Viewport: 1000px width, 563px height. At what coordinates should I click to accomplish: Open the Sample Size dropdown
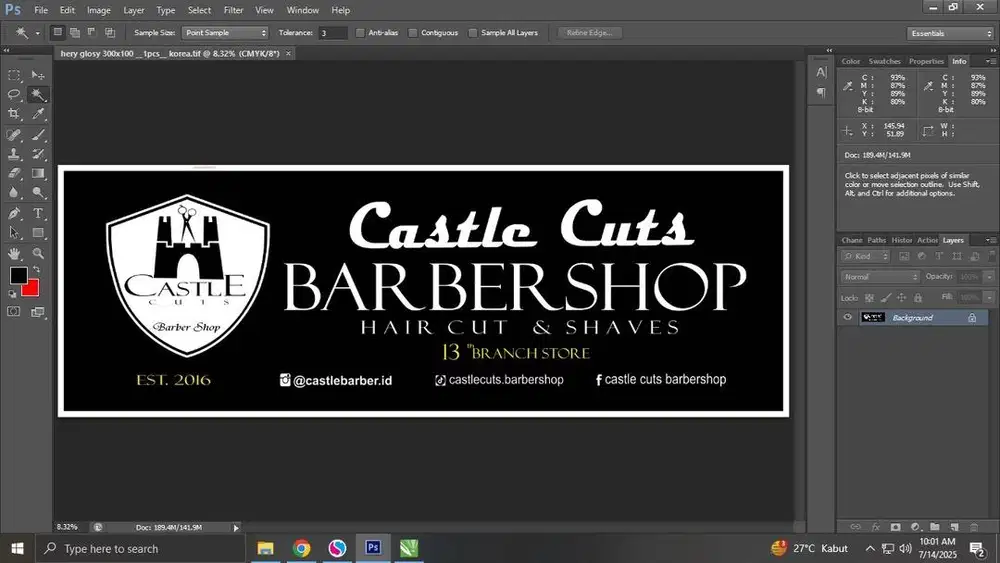pyautogui.click(x=224, y=33)
